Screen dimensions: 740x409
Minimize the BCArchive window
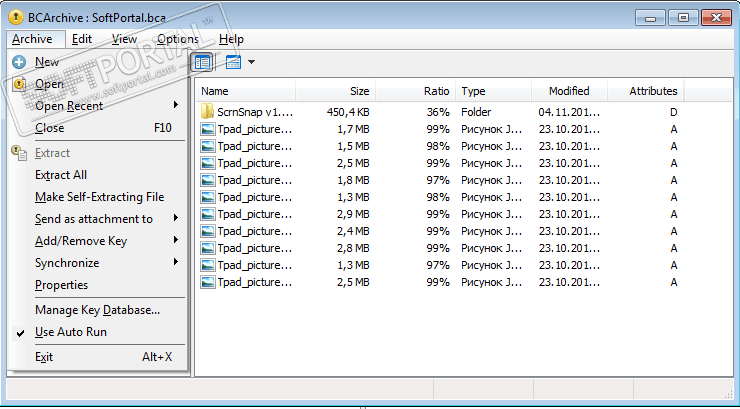pyautogui.click(x=651, y=18)
